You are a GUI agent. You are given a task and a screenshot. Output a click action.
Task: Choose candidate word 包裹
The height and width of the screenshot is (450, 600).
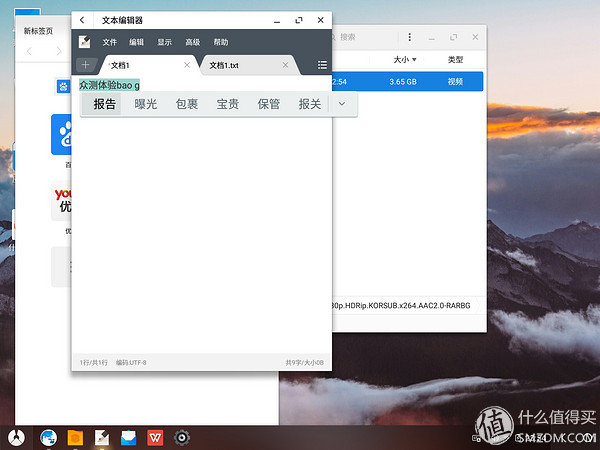click(x=187, y=104)
